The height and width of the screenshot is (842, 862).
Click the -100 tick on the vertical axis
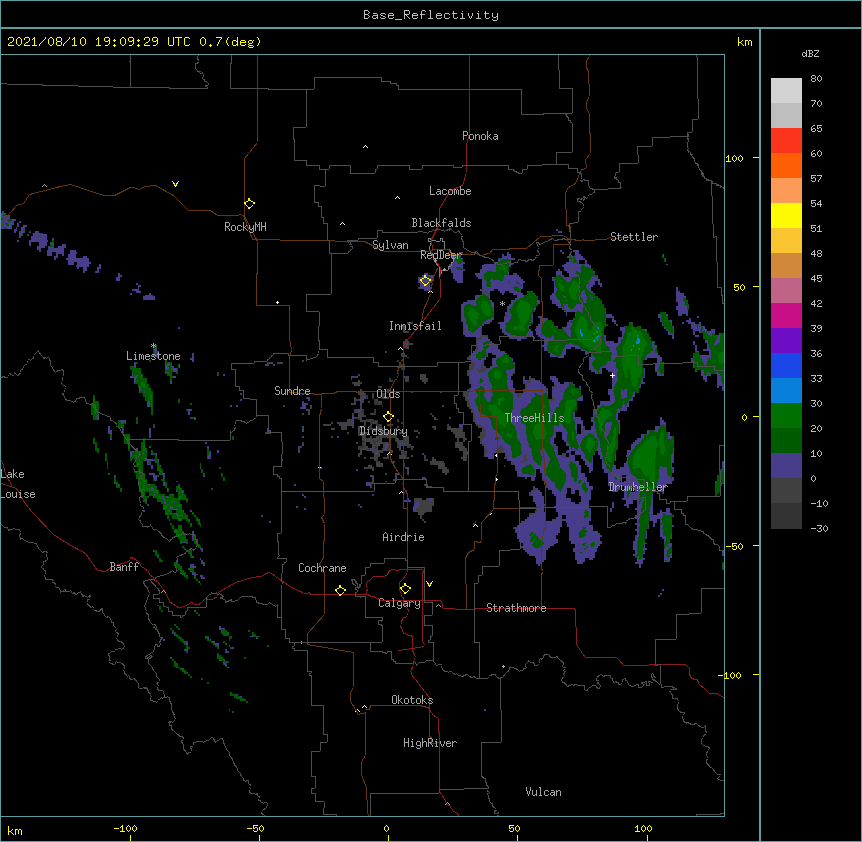731,675
